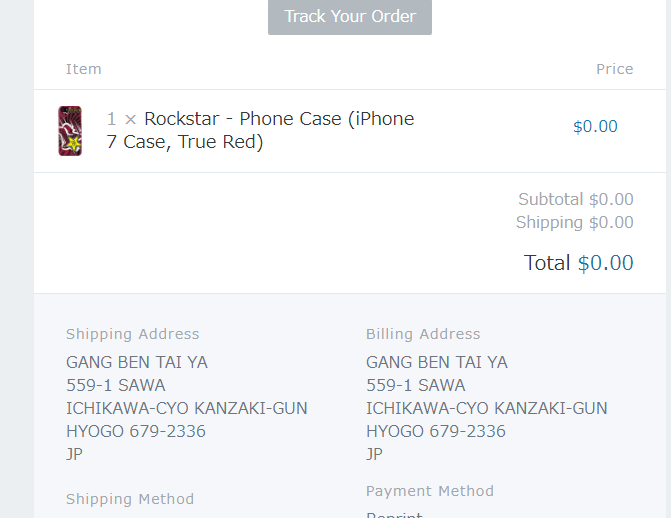
Task: Open the Rockstar - Phone Case product title
Action: click(260, 130)
